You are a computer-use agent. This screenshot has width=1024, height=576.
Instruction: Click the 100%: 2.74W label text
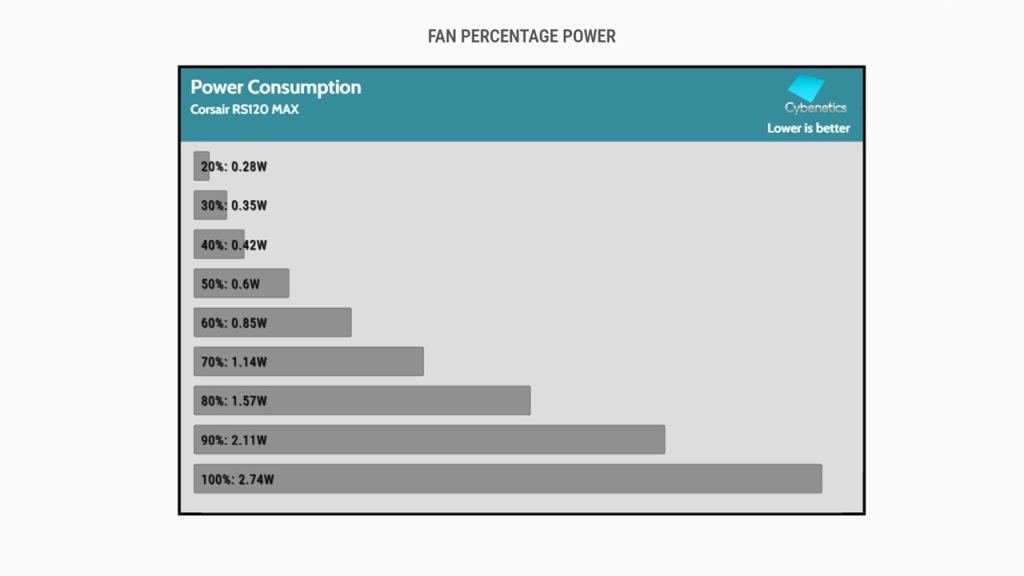click(237, 479)
